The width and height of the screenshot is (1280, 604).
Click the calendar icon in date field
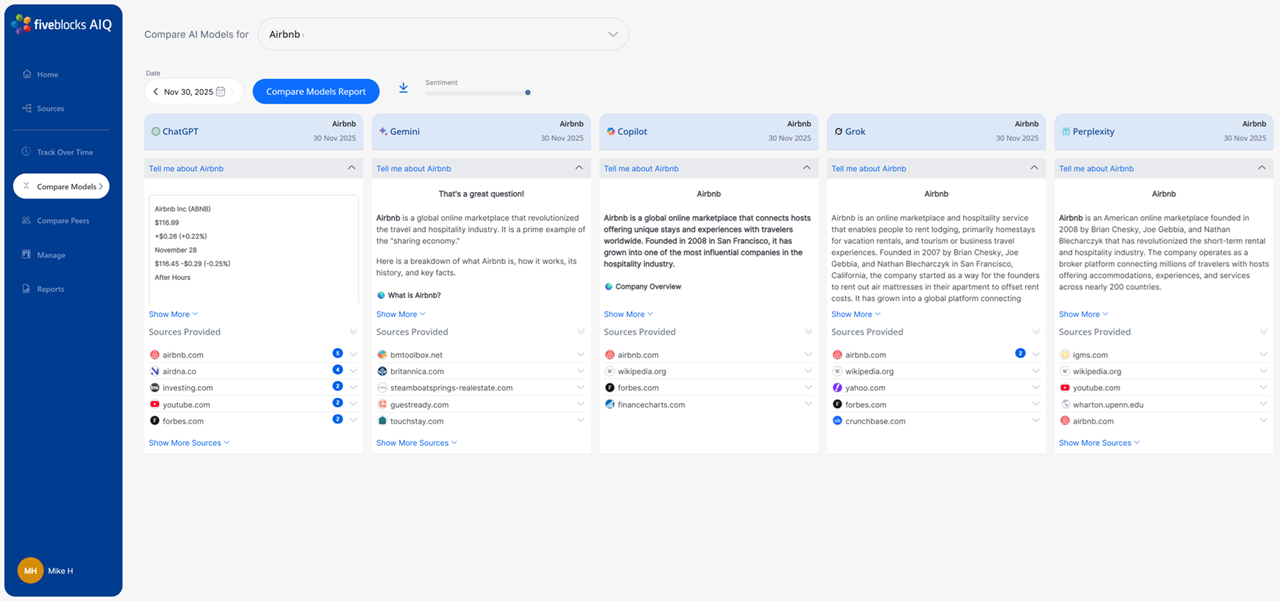220,92
